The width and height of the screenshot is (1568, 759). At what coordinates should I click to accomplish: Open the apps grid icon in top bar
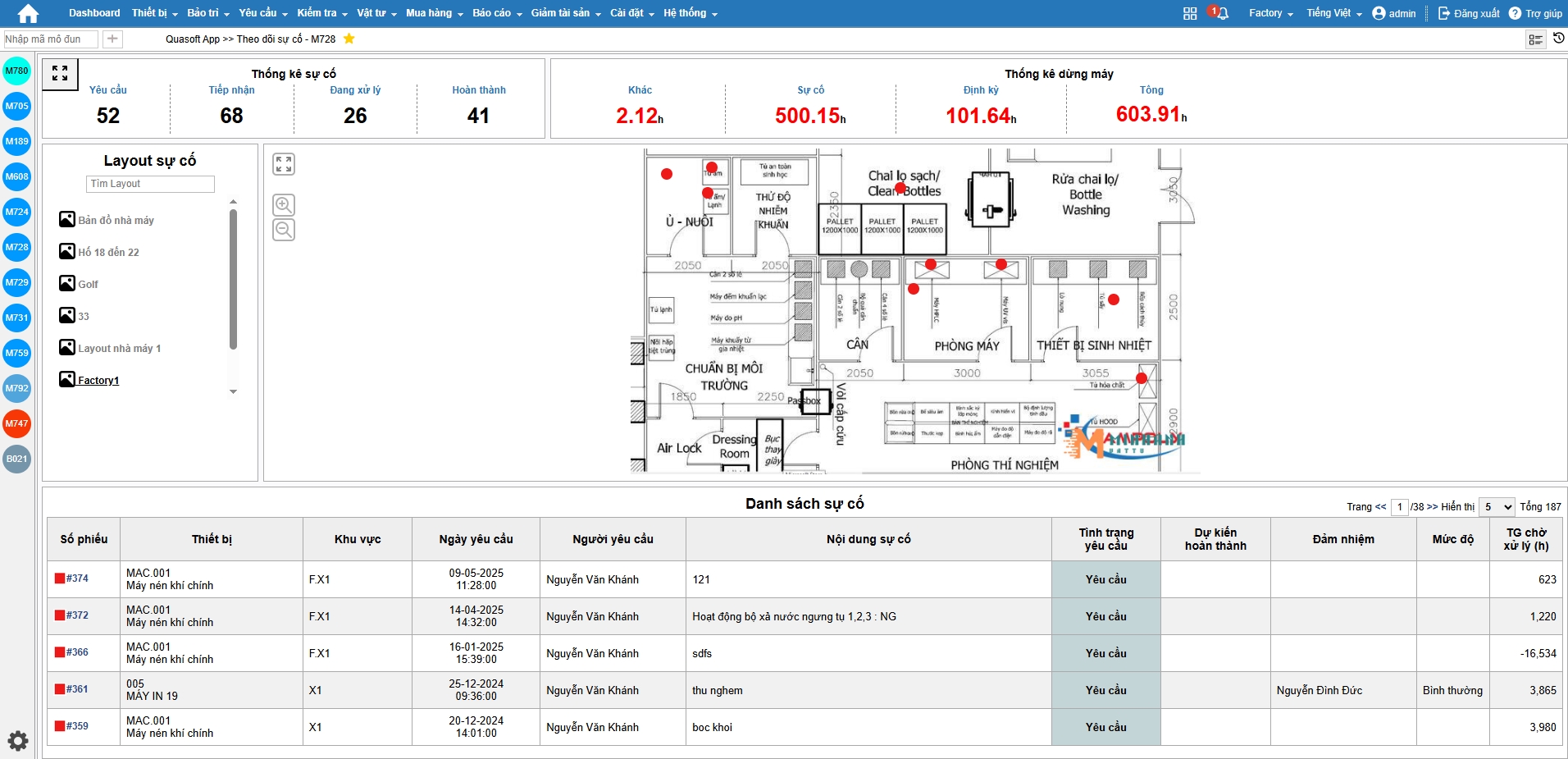[1190, 13]
